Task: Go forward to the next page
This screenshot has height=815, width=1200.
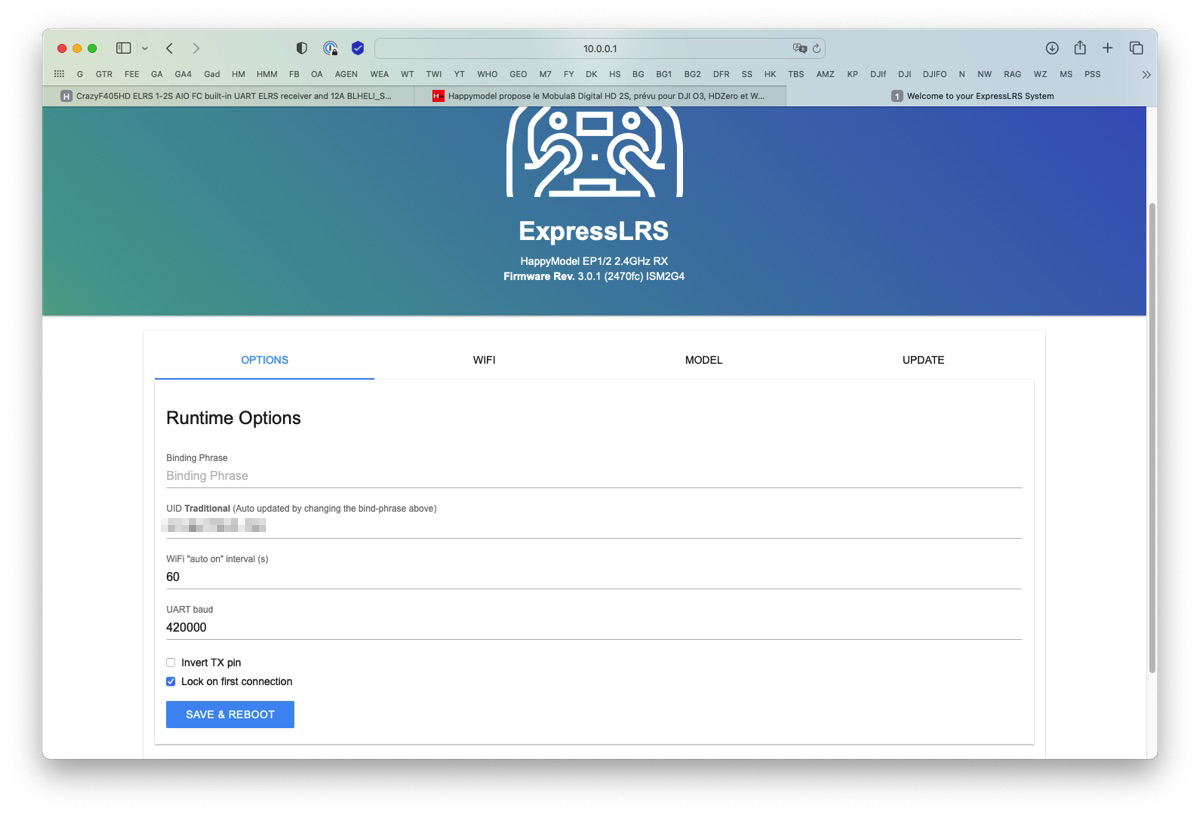Action: click(196, 48)
